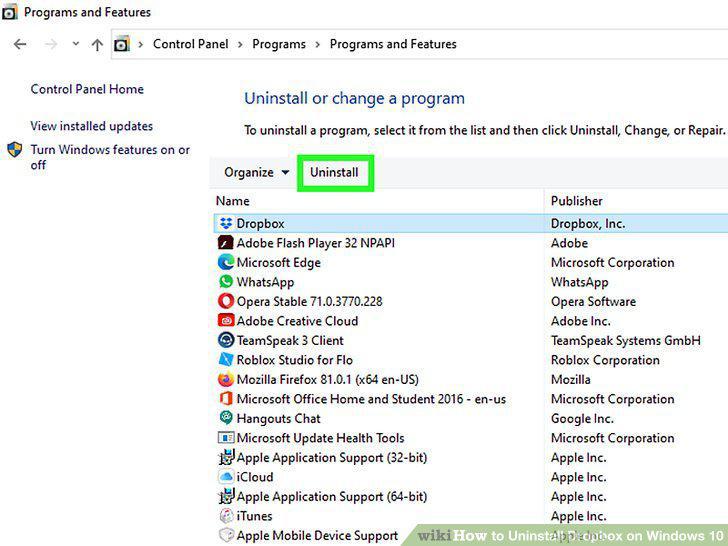The height and width of the screenshot is (546, 728).
Task: Click the Adobe Flash Player icon
Action: [226, 243]
